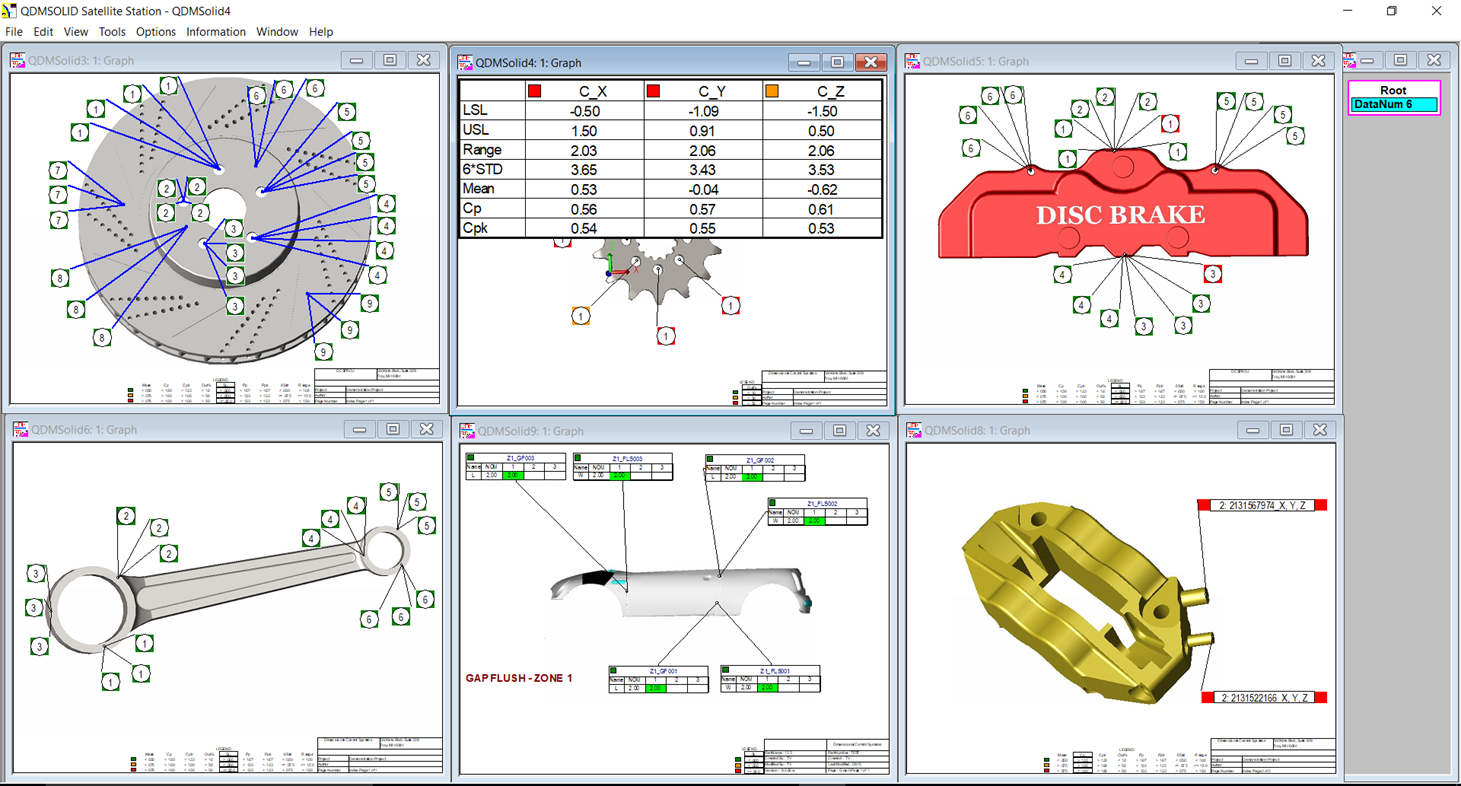Viewport: 1461px width, 786px height.
Task: Restore down the main application window
Action: pyautogui.click(x=1391, y=11)
